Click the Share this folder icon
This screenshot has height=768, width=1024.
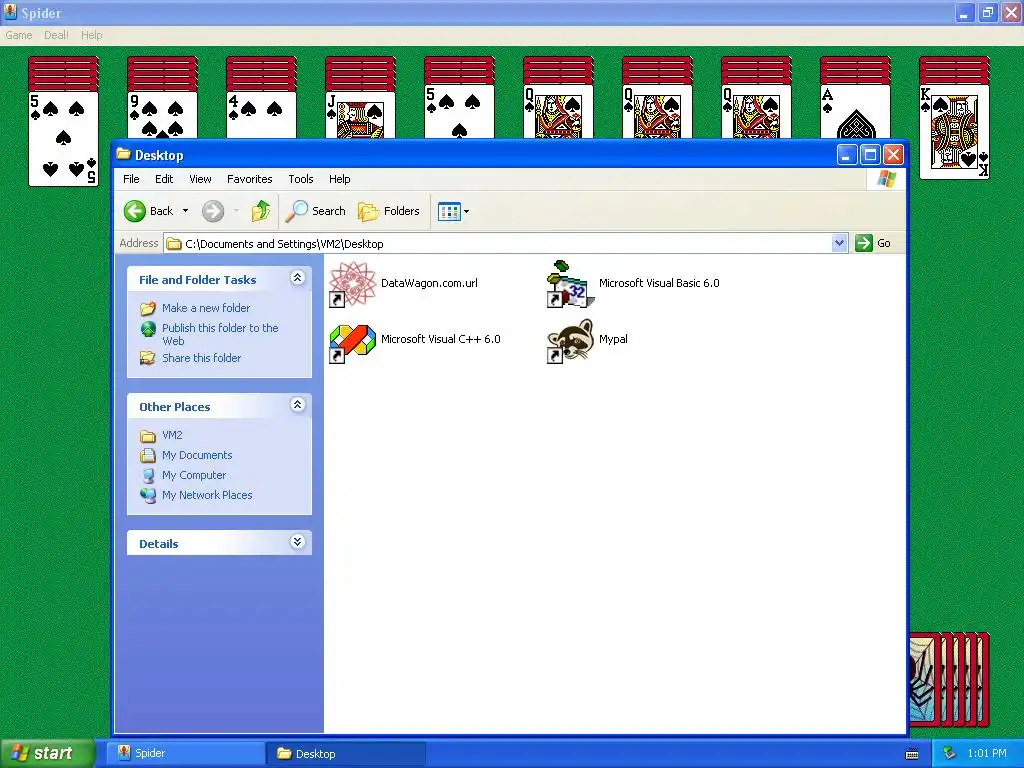148,358
